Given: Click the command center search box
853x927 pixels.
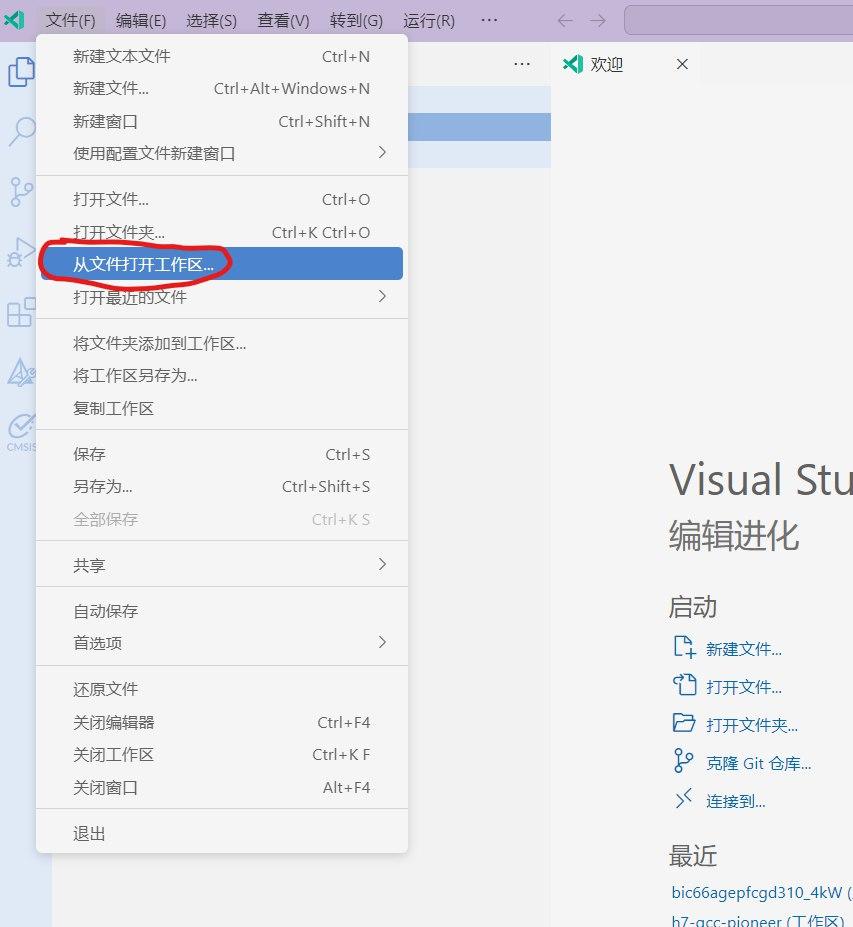Looking at the screenshot, I should pyautogui.click(x=738, y=21).
